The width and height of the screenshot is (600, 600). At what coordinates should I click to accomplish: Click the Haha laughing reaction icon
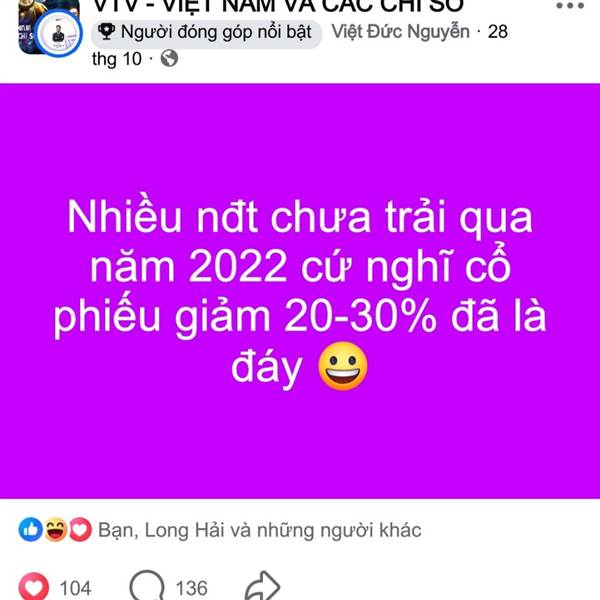[x=56, y=530]
